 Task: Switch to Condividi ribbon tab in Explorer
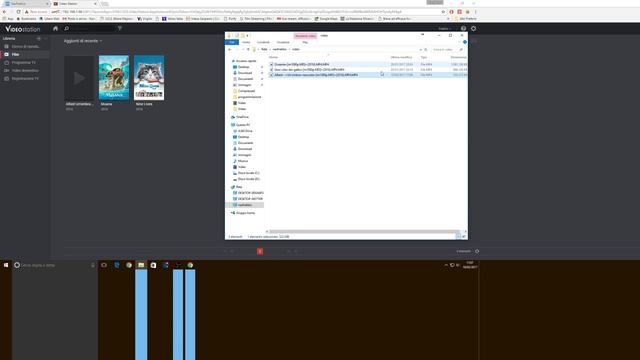click(x=263, y=42)
